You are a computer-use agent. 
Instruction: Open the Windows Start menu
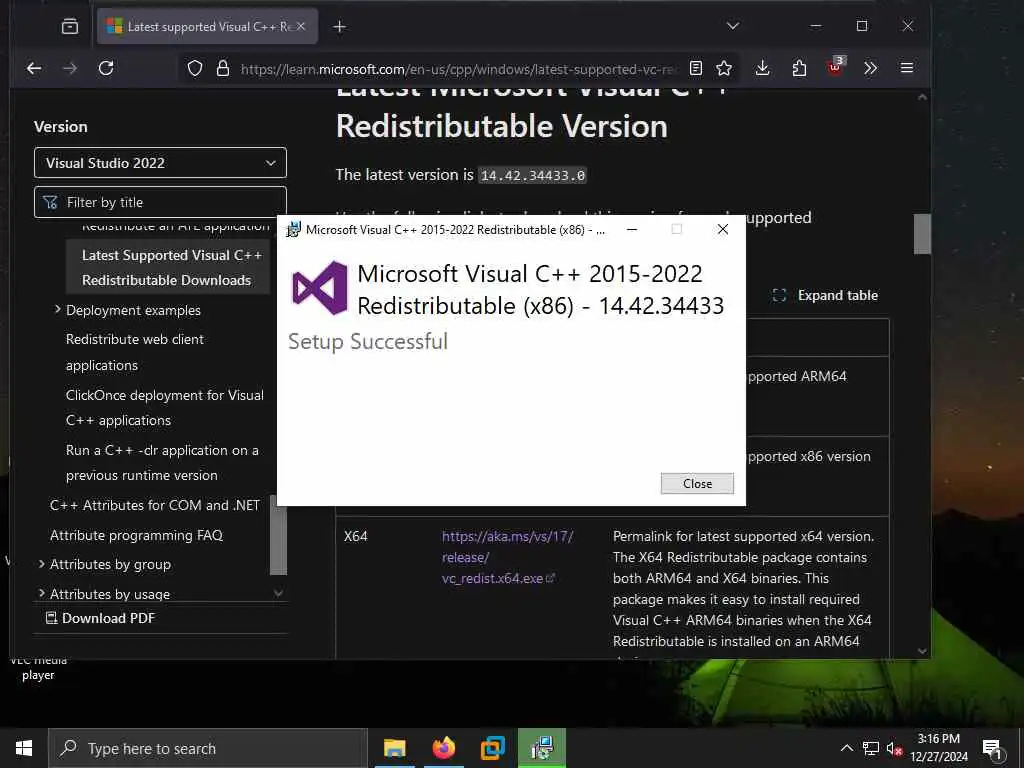[24, 748]
